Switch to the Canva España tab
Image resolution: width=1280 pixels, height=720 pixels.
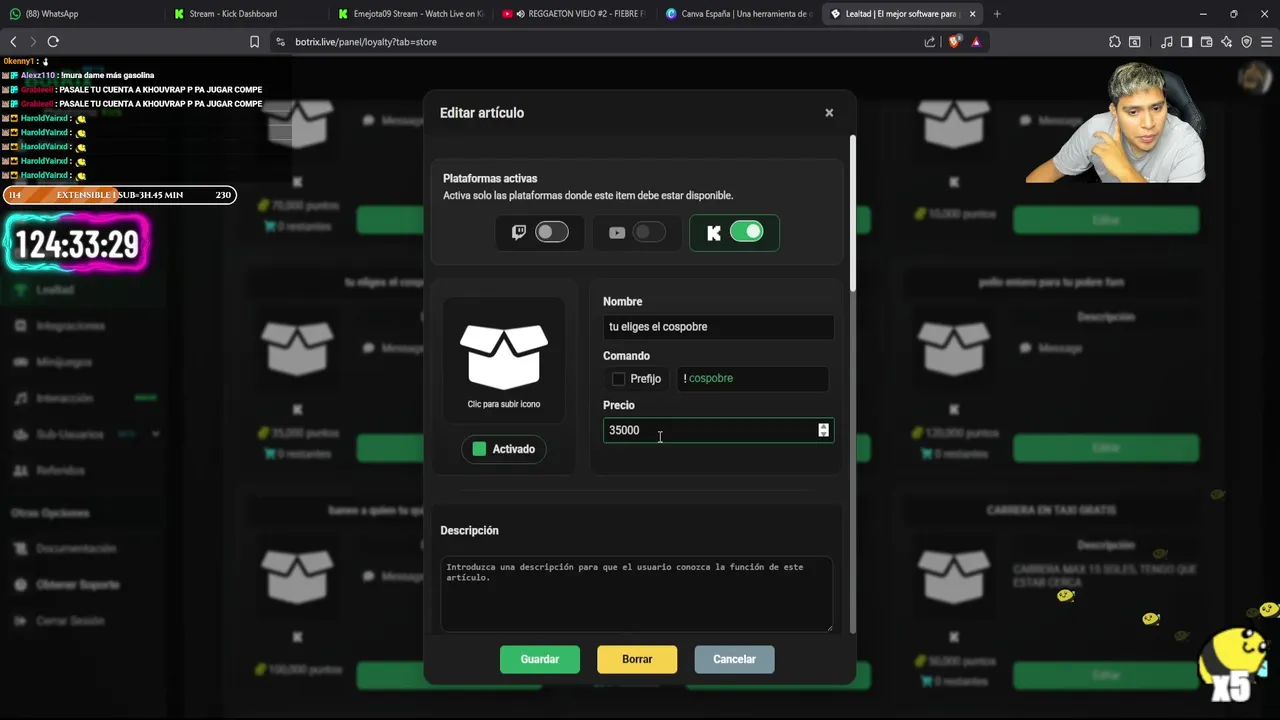[x=739, y=14]
